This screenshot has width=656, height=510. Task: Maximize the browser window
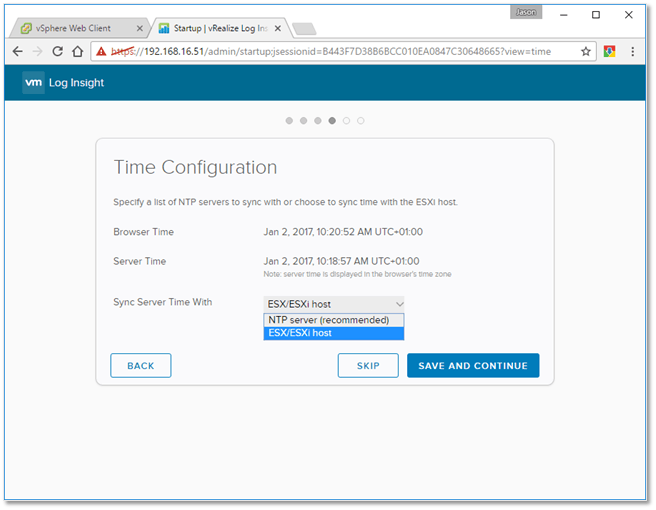pos(596,15)
